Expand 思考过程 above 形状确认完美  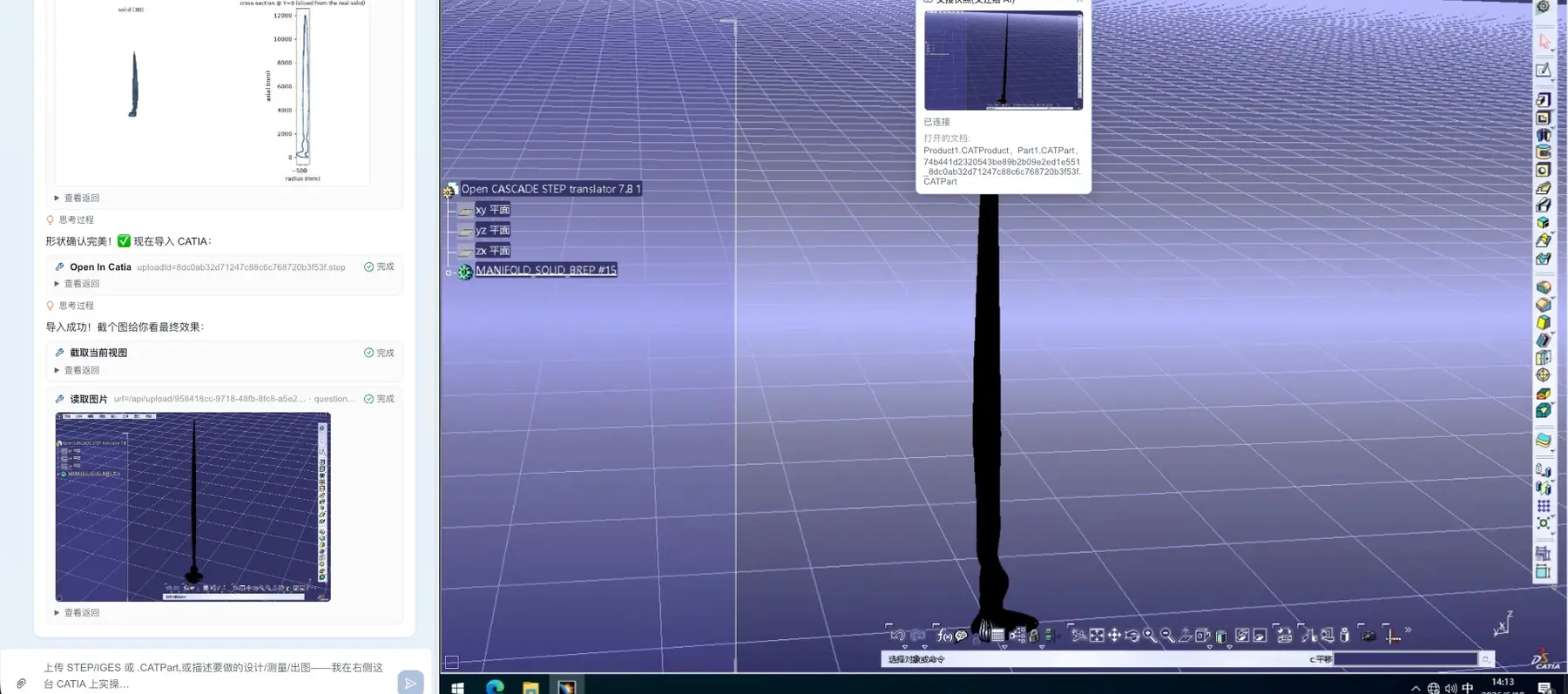[70, 220]
